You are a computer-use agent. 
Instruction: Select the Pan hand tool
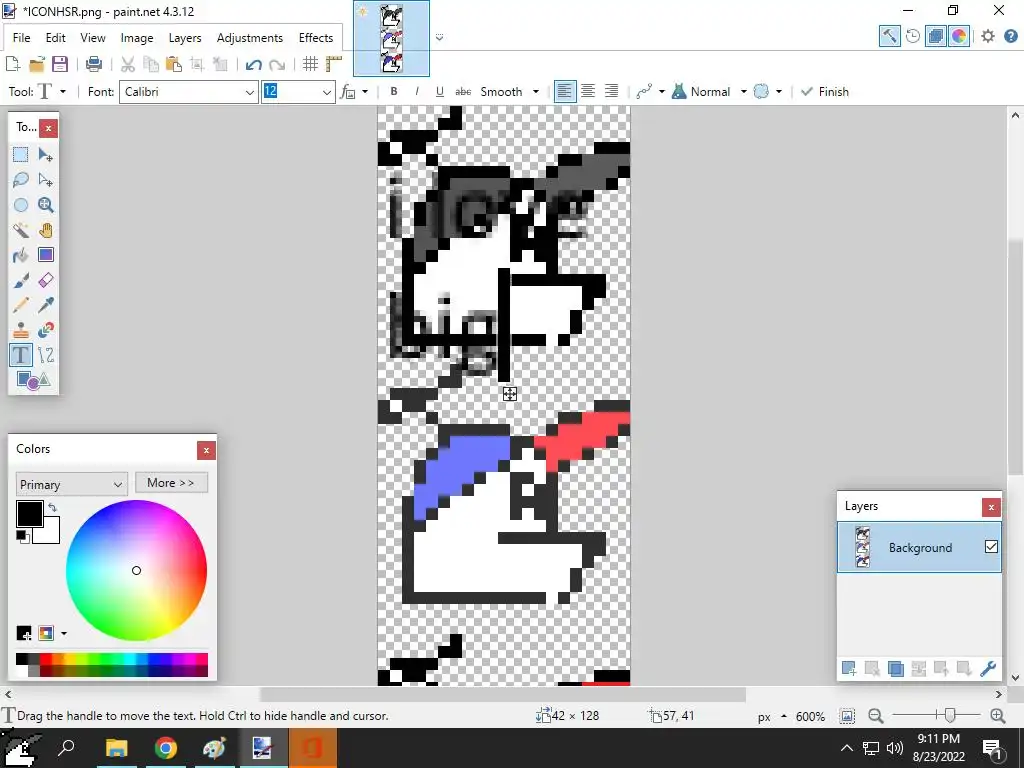(x=46, y=230)
